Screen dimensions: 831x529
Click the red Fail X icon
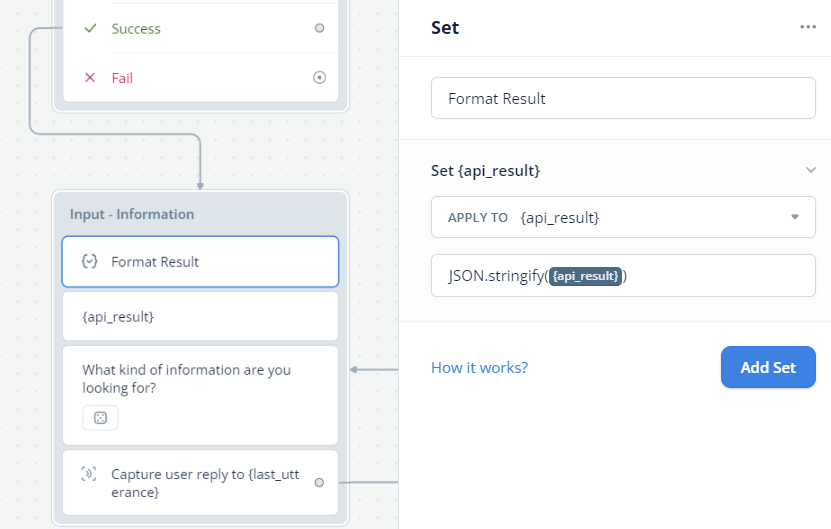(90, 78)
